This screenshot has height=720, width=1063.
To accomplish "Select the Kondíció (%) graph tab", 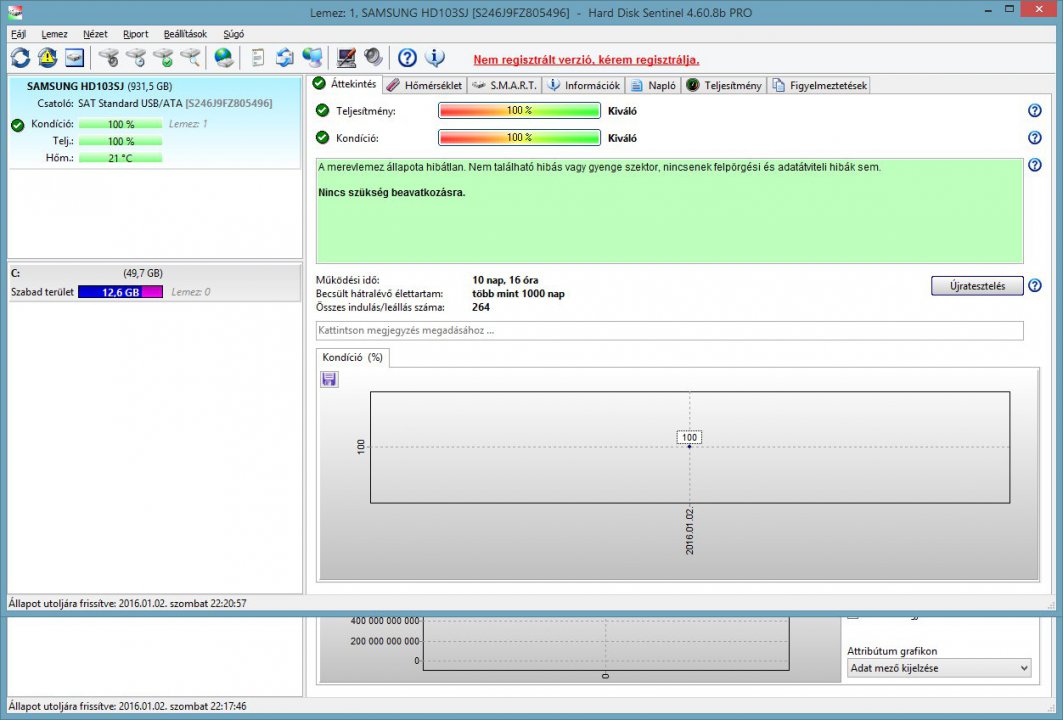I will [353, 357].
